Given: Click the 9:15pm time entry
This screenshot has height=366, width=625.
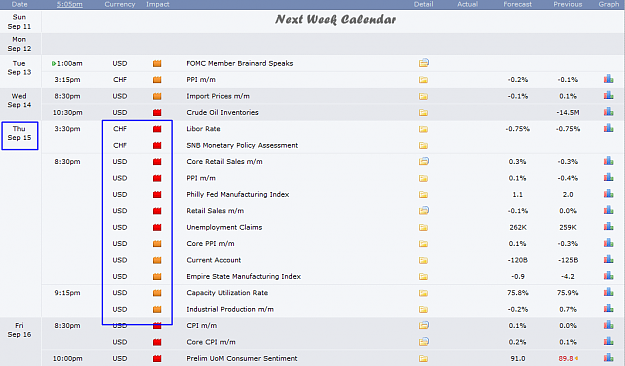Looking at the screenshot, I should click(x=67, y=293).
